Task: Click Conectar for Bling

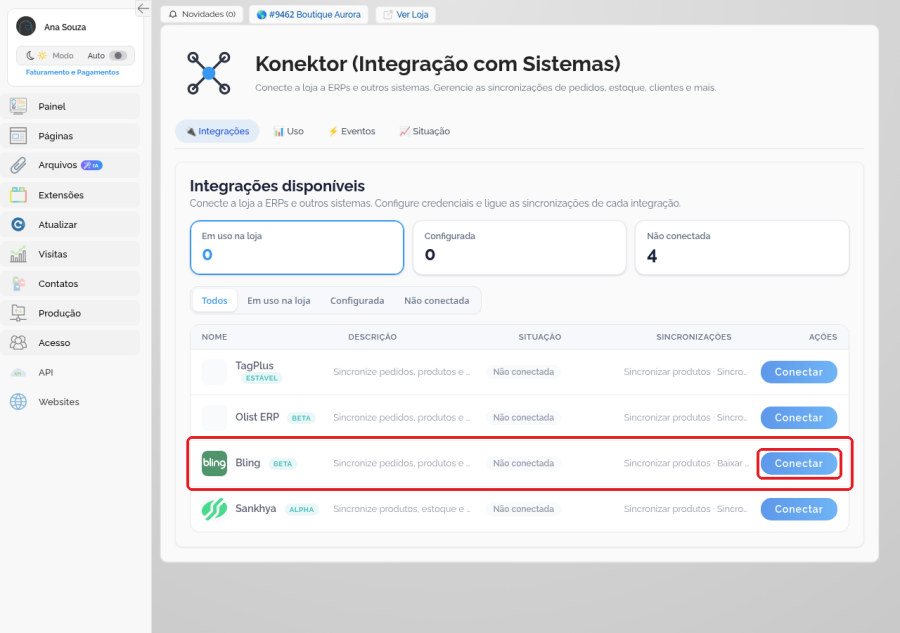Action: (x=799, y=463)
